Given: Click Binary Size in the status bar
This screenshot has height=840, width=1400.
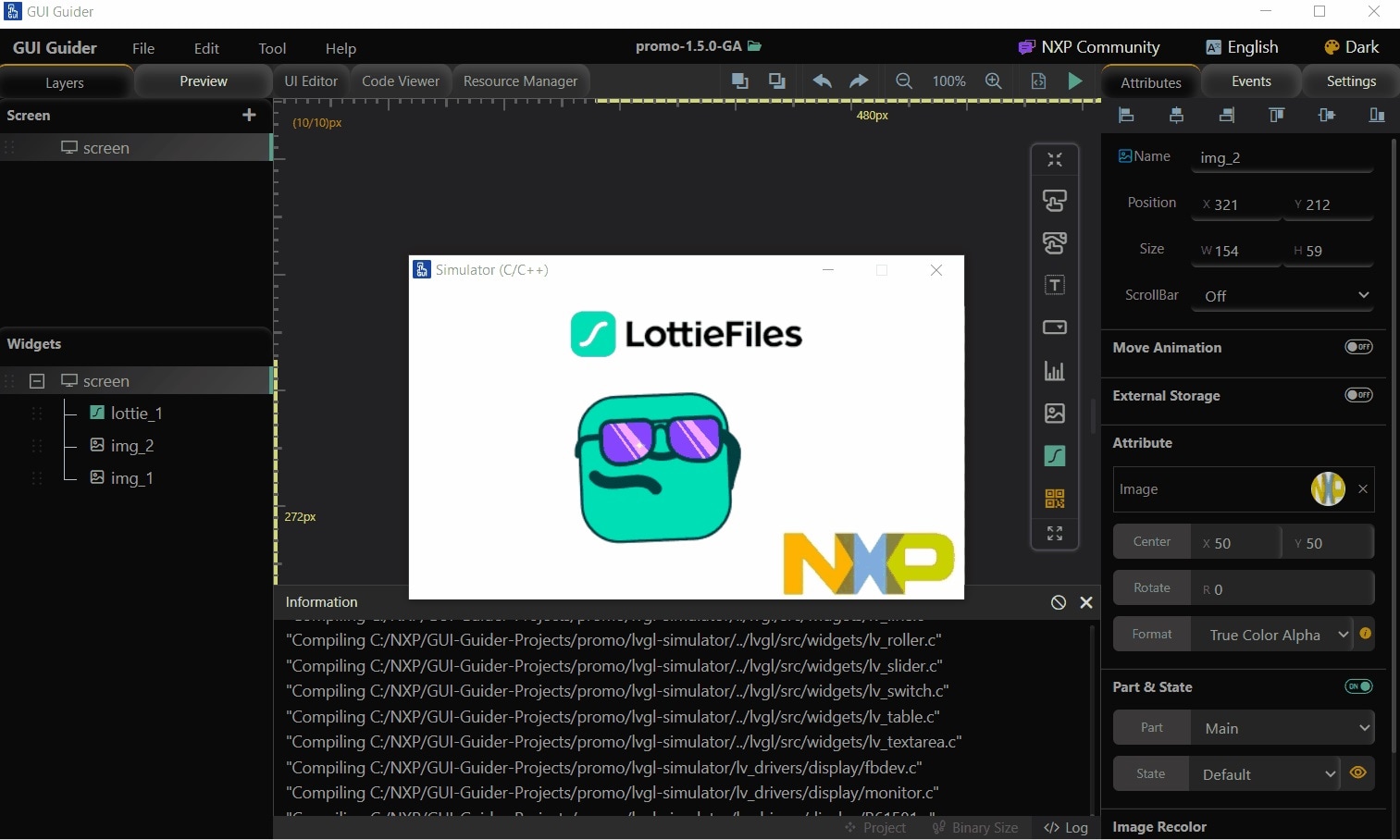Looking at the screenshot, I should [x=985, y=827].
